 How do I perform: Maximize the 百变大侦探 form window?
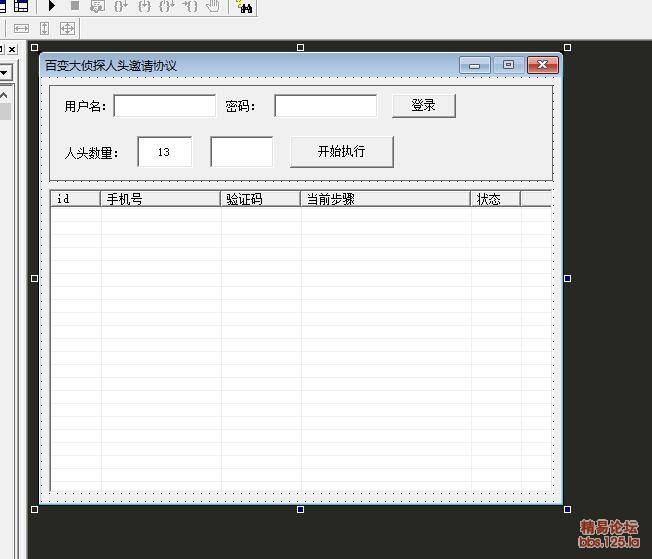tap(508, 65)
